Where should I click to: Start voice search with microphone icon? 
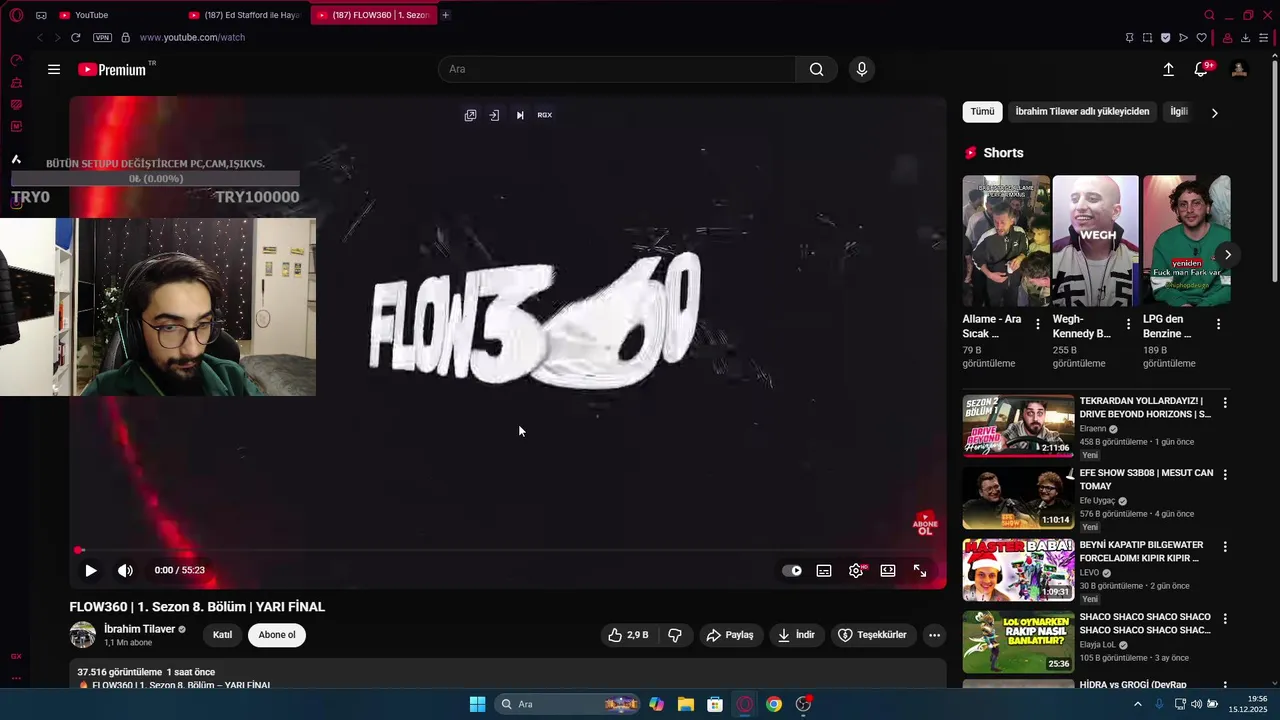[862, 69]
